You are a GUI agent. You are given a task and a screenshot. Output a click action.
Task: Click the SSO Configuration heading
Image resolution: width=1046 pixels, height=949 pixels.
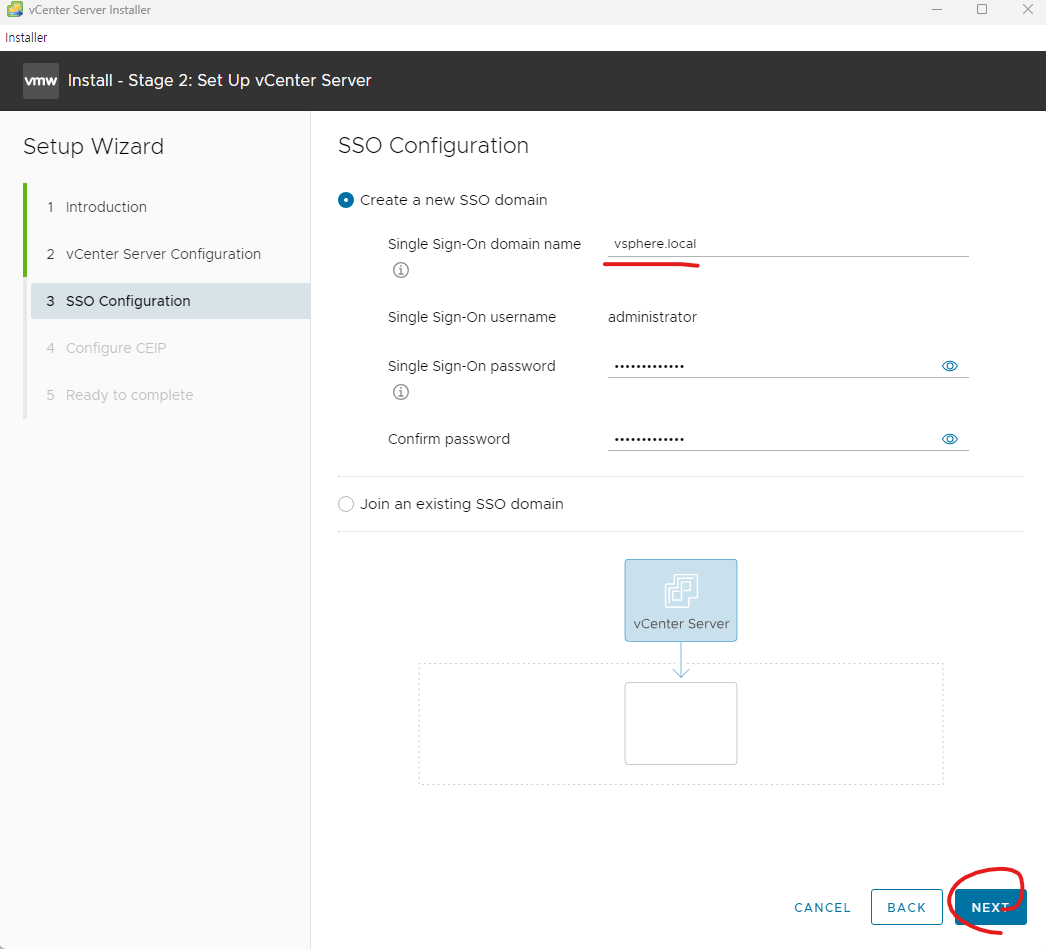(433, 145)
